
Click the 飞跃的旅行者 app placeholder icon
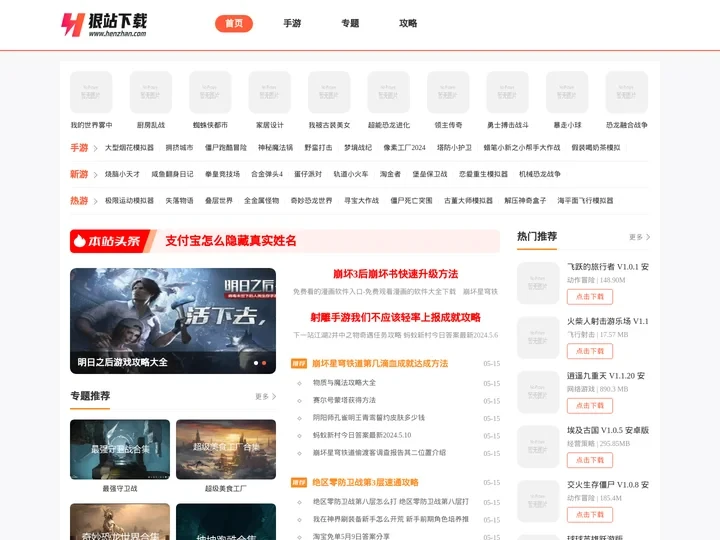[x=538, y=283]
